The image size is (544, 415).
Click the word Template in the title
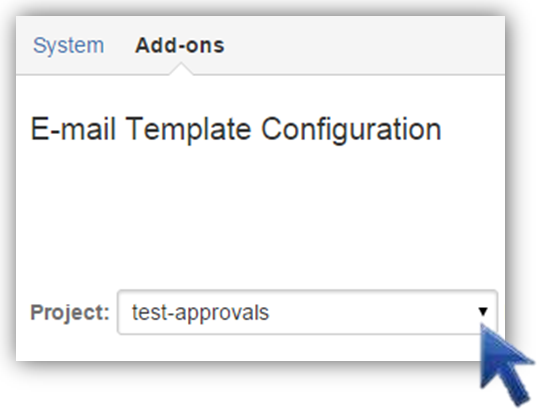(x=188, y=129)
